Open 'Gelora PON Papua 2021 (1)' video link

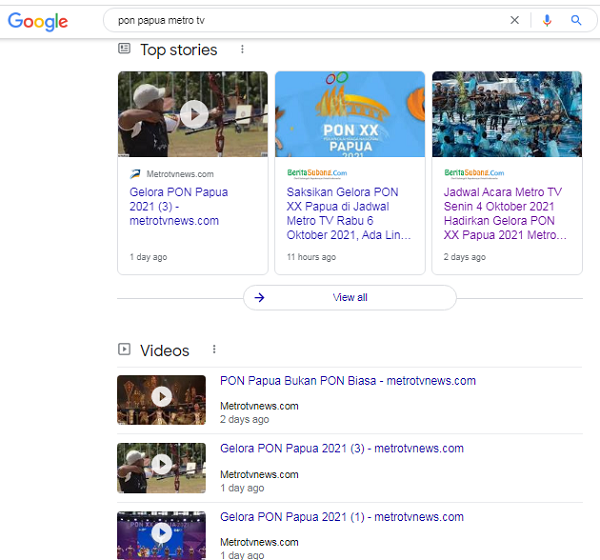point(341,517)
